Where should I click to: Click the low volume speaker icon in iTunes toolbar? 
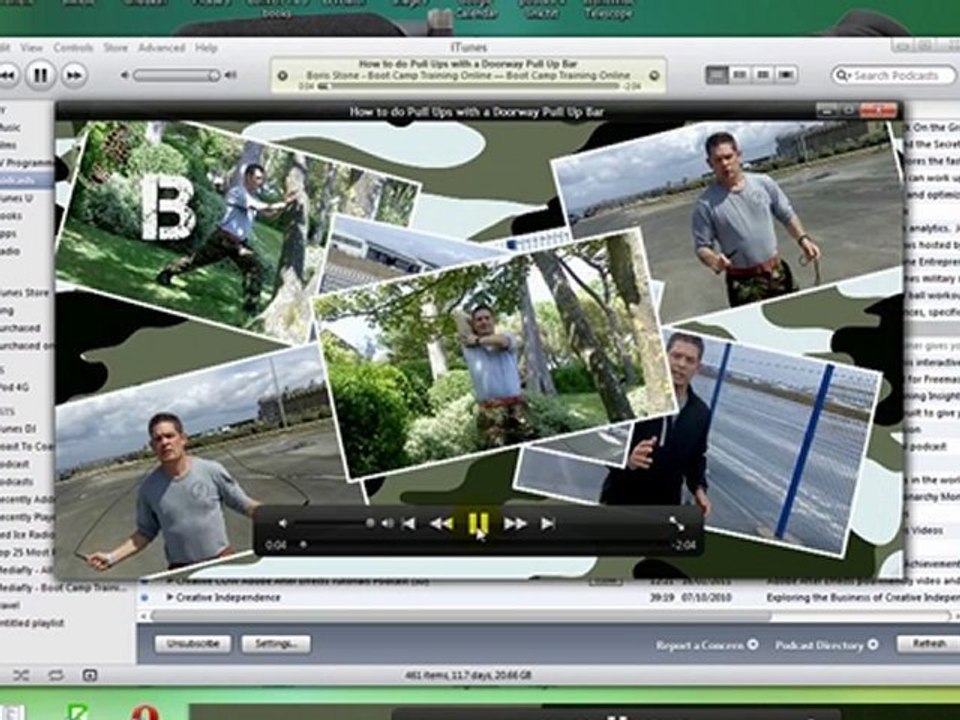coord(125,75)
